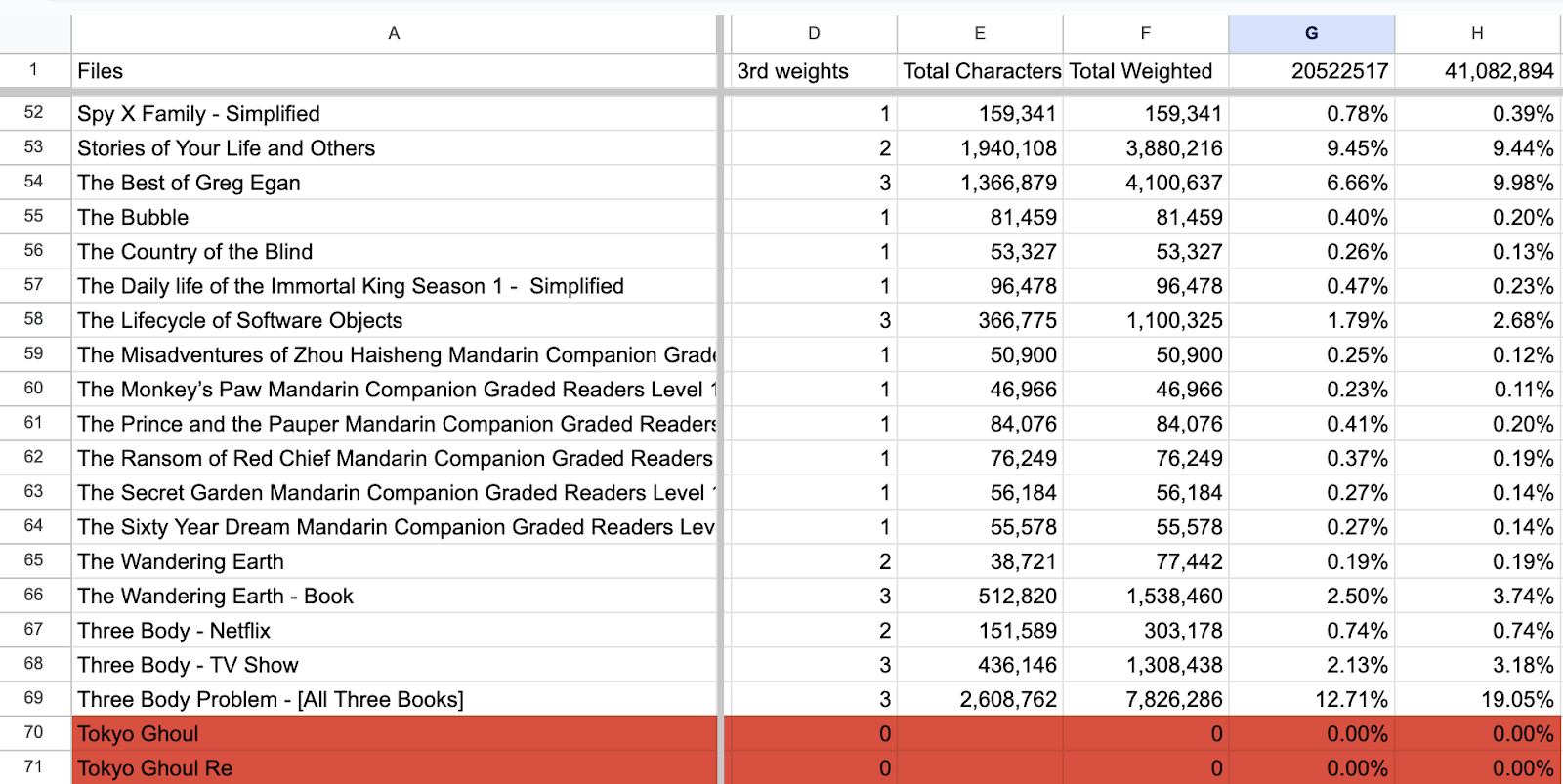Select 'The Best of Greg Egan' cell
Screen dimensions: 1563x784
point(394,183)
